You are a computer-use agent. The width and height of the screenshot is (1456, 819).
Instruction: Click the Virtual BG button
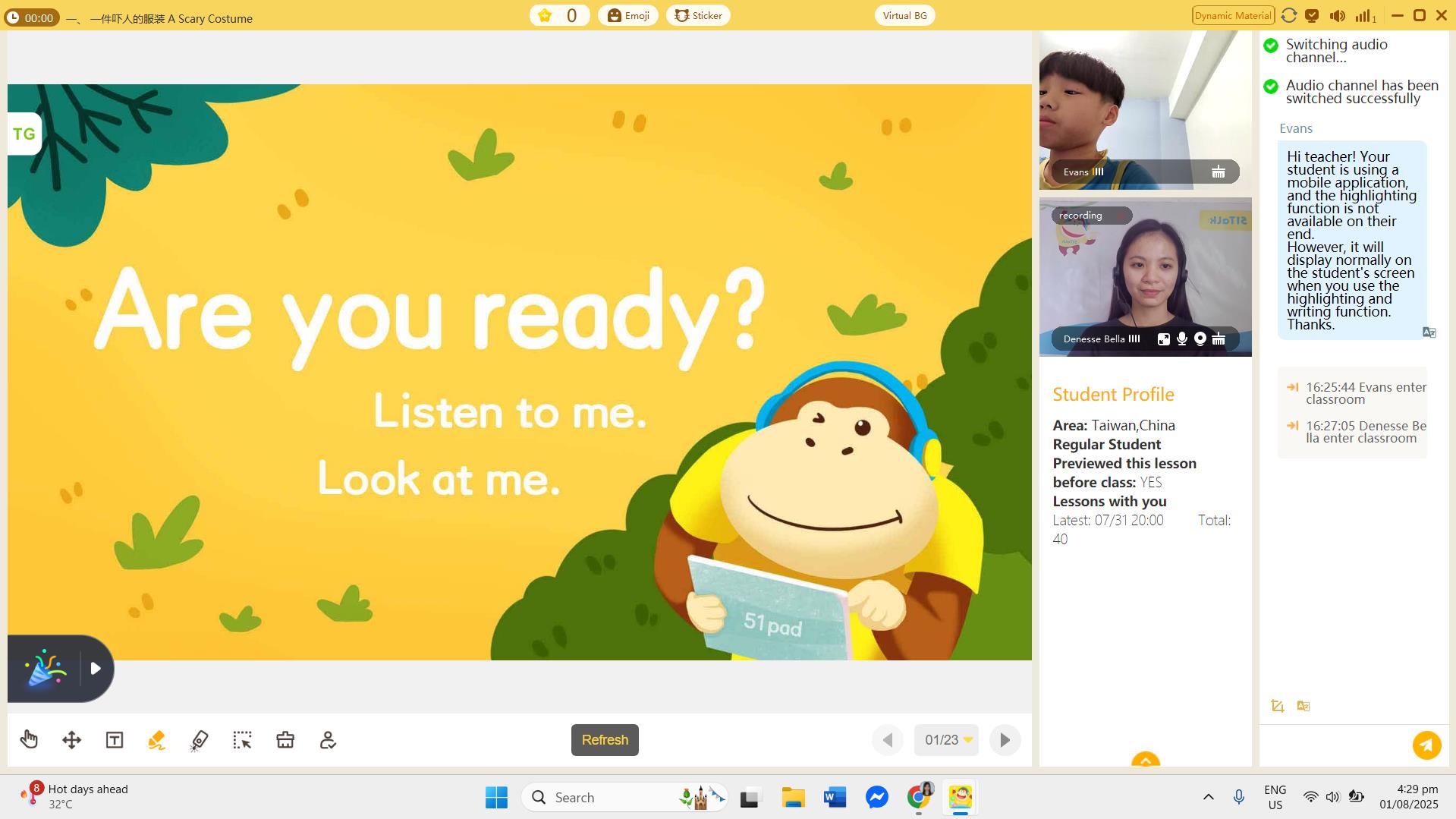(x=904, y=16)
